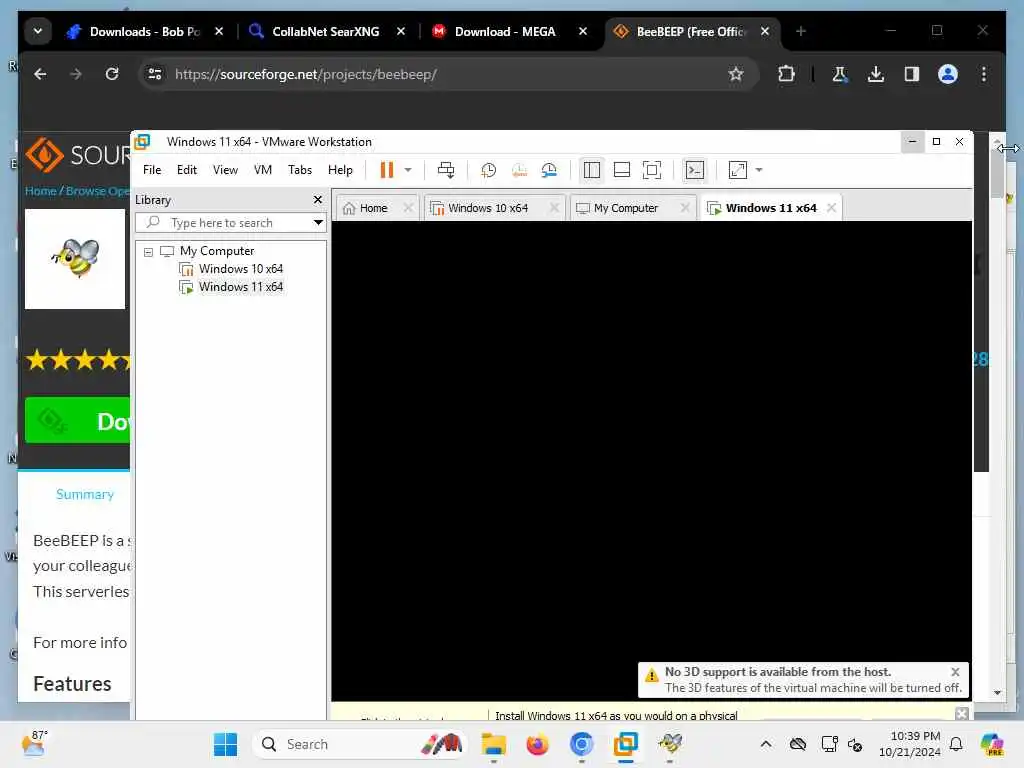The width and height of the screenshot is (1024, 768).
Task: Switch to Downloads - Bob browser tab
Action: (x=145, y=31)
